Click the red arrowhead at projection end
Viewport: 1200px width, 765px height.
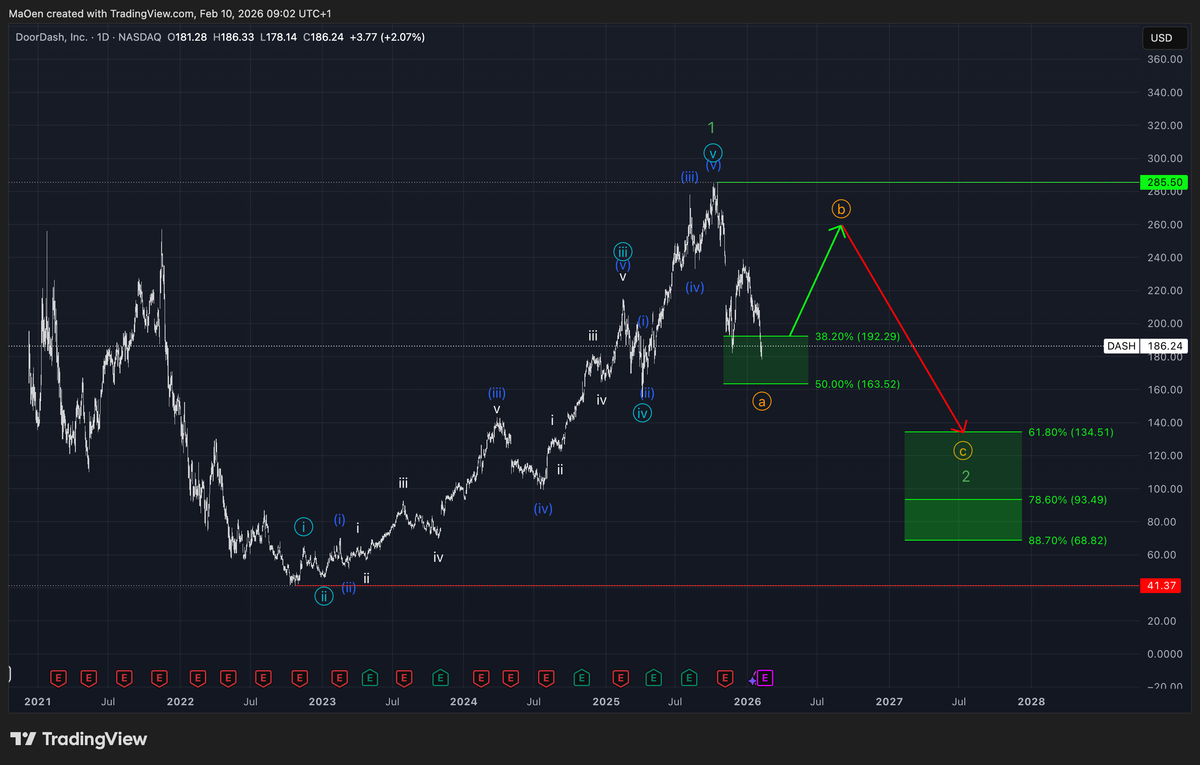pyautogui.click(x=962, y=428)
